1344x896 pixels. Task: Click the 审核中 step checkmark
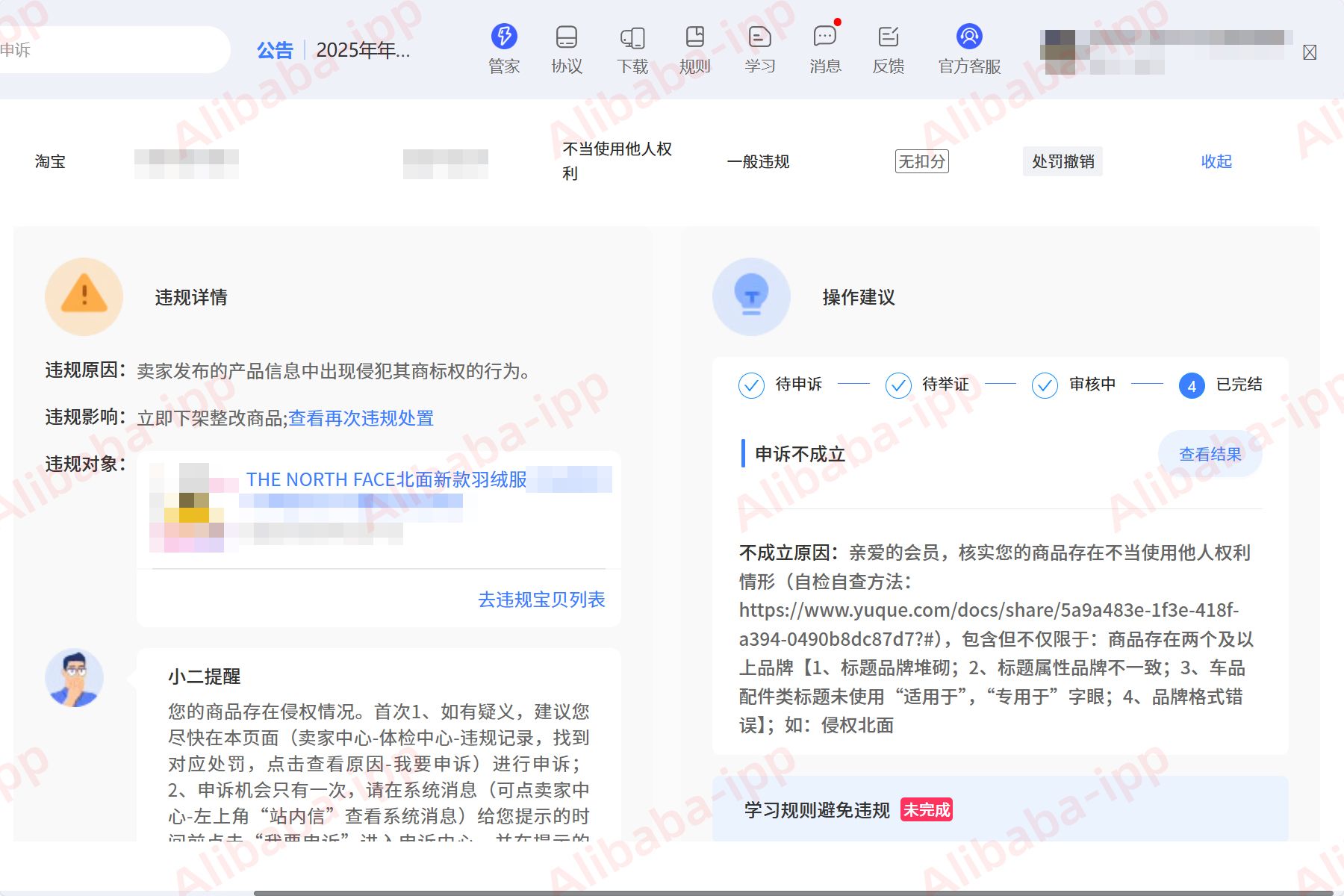(1045, 385)
